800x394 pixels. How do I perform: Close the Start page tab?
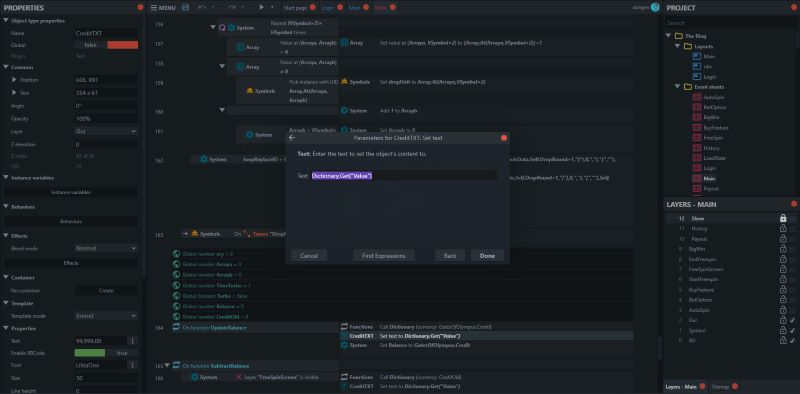point(313,8)
